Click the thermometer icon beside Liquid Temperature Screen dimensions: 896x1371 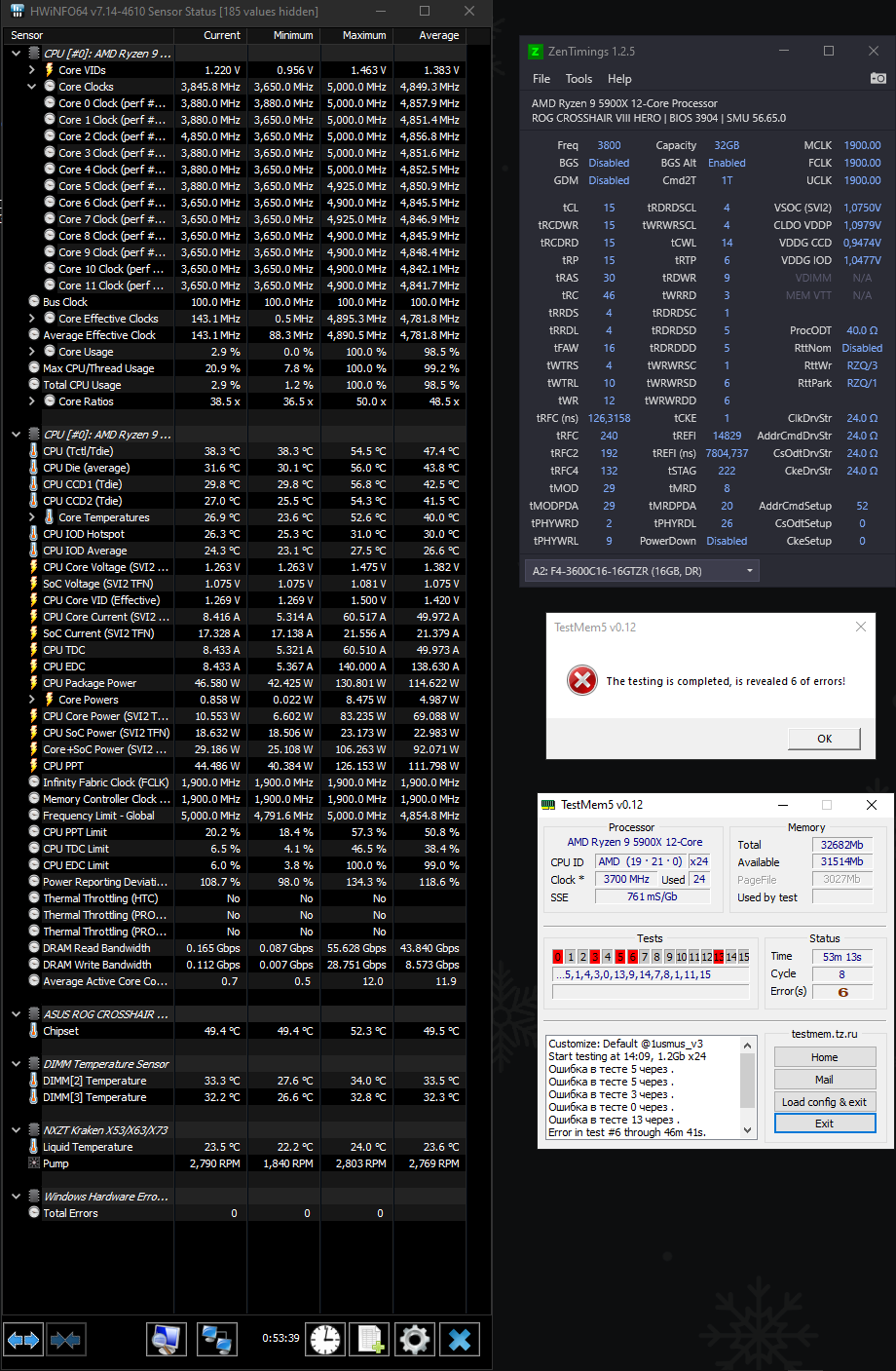point(34,1147)
